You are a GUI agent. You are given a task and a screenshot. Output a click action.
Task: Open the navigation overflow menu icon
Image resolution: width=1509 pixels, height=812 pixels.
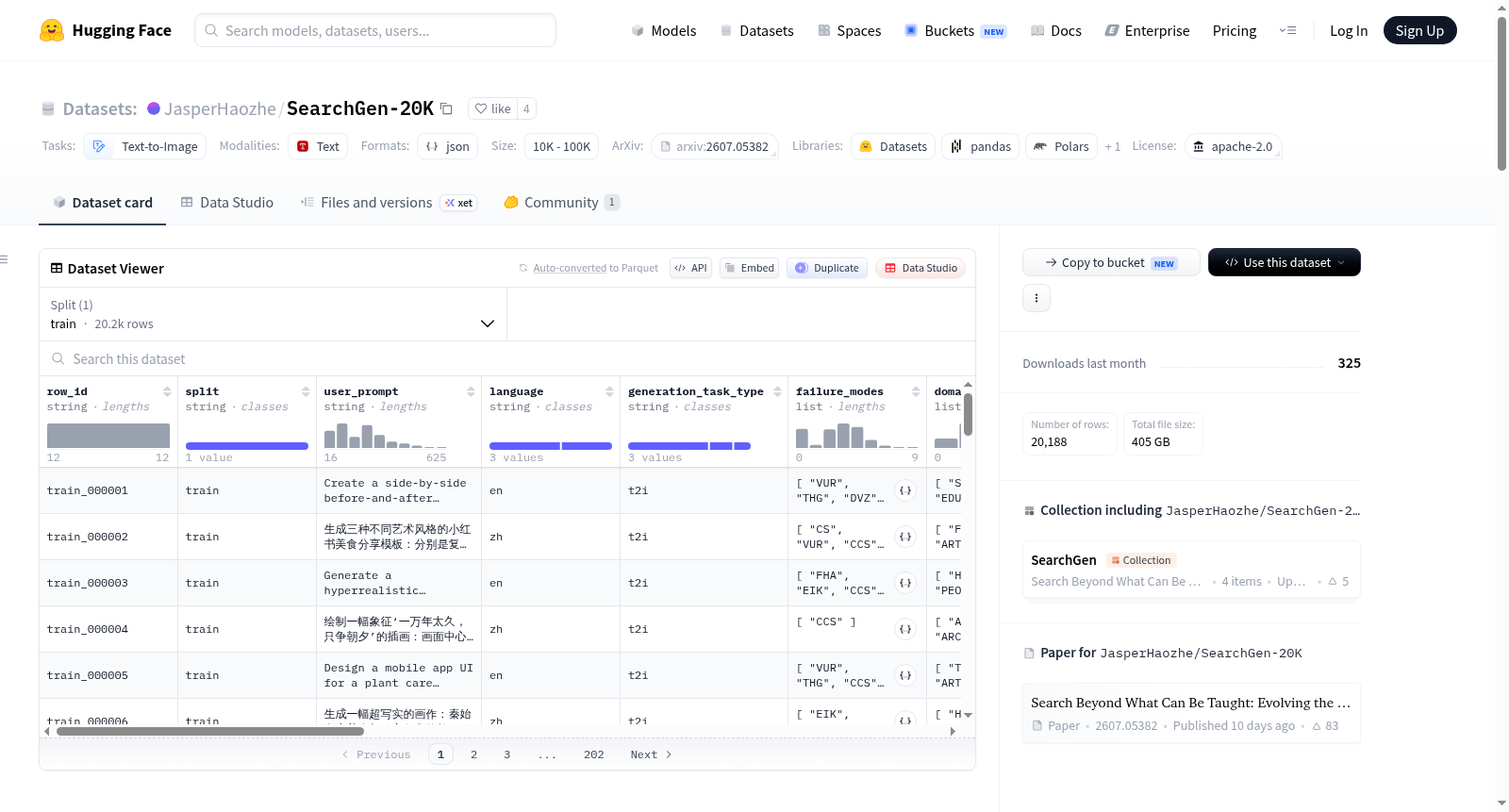coord(1287,30)
